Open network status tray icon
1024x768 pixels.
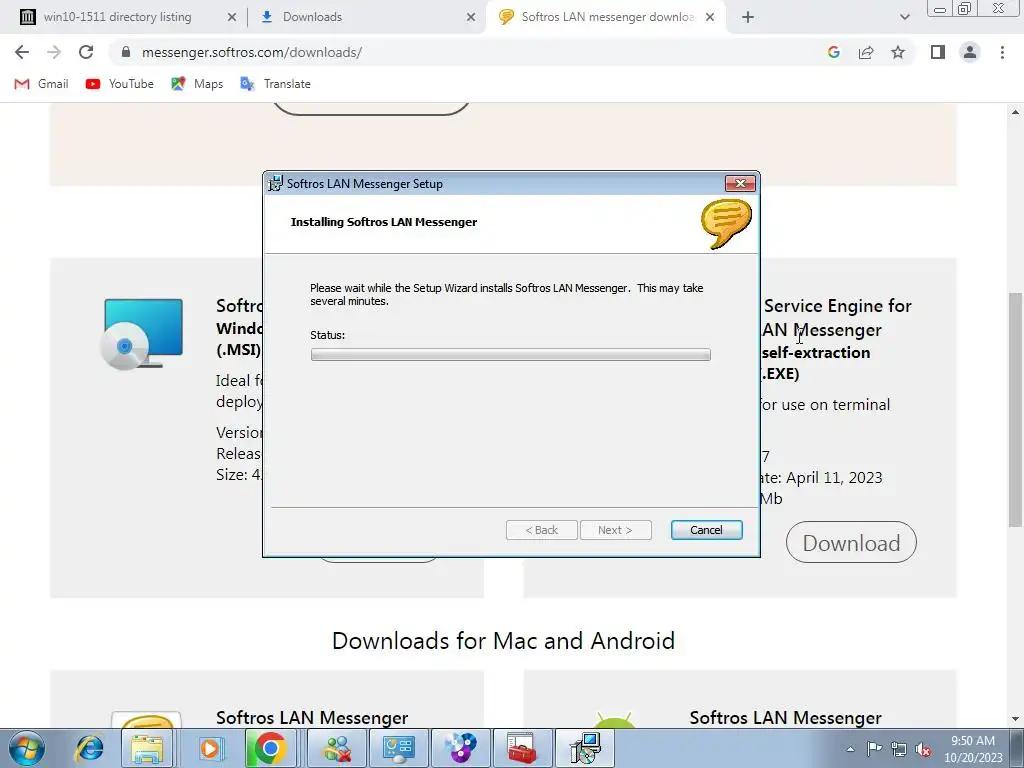click(x=899, y=749)
